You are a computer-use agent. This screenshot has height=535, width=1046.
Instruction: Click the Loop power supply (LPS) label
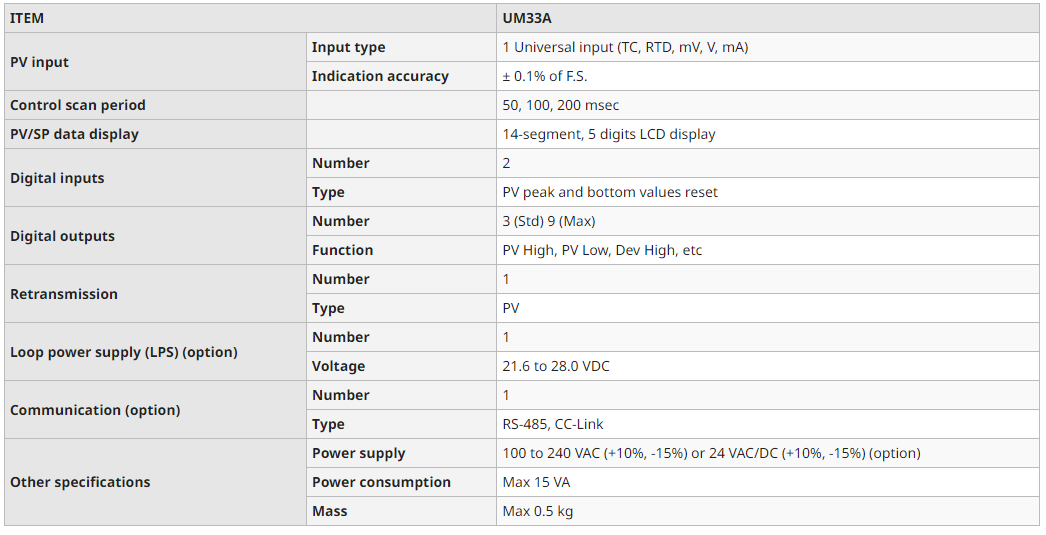point(123,352)
